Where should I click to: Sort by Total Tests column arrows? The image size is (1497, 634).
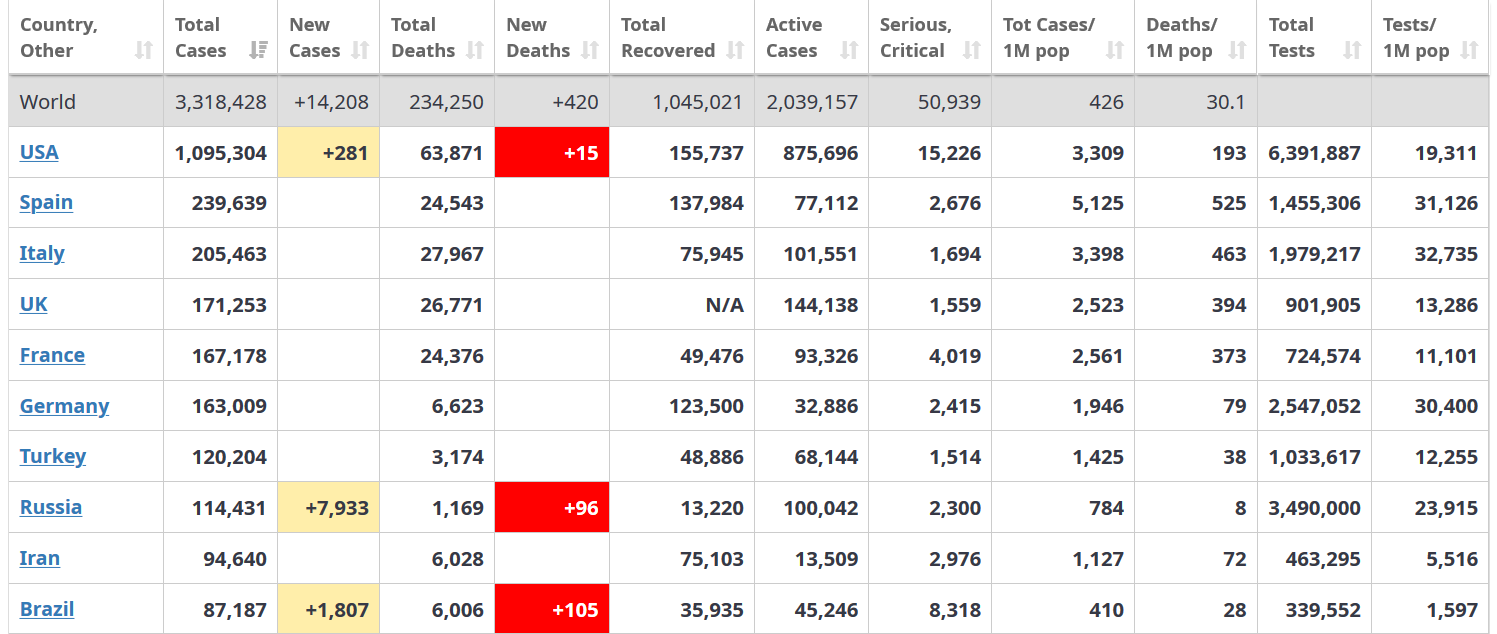[x=1352, y=51]
